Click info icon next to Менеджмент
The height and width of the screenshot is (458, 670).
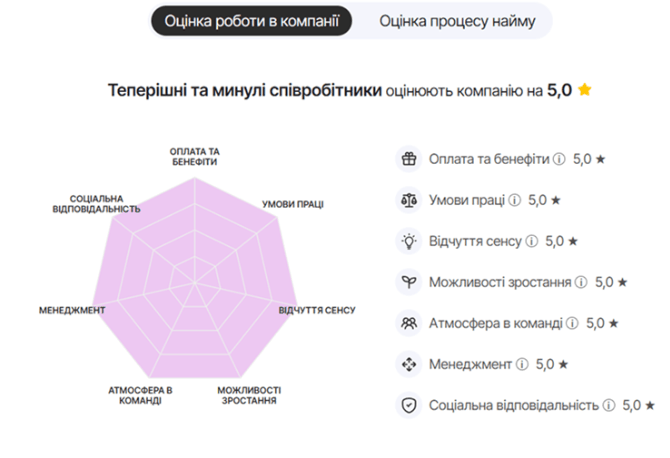pos(522,364)
